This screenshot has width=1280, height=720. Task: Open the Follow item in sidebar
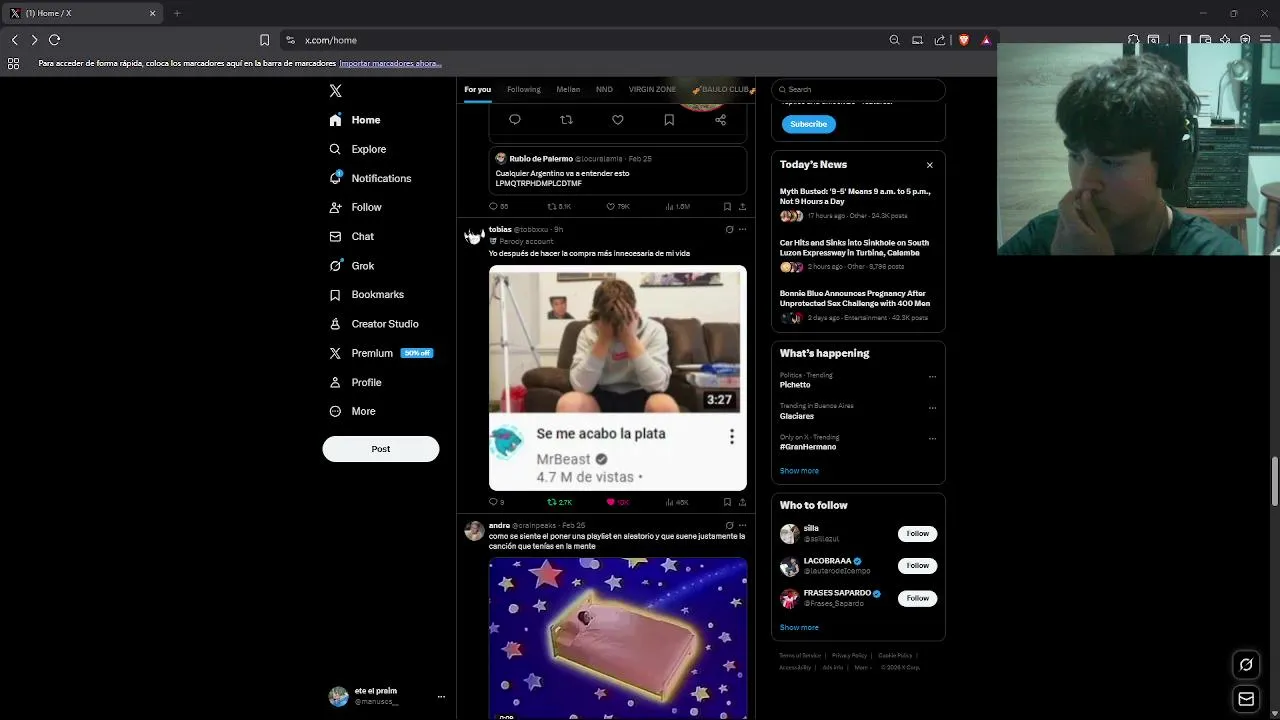pyautogui.click(x=355, y=207)
